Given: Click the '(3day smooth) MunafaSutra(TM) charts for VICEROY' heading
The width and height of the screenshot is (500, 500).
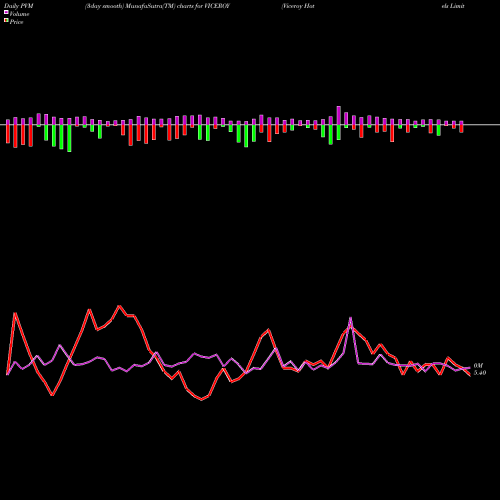Looking at the screenshot, I should pos(157,6).
